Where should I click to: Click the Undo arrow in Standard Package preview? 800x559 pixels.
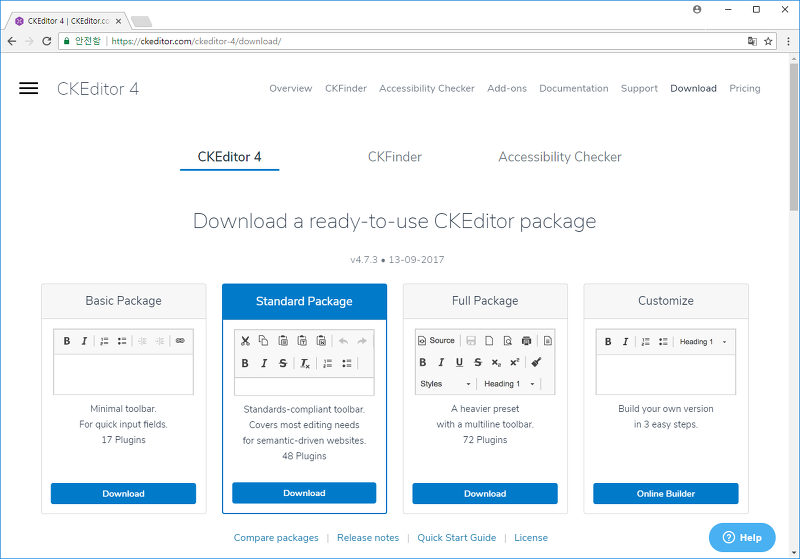coord(343,341)
